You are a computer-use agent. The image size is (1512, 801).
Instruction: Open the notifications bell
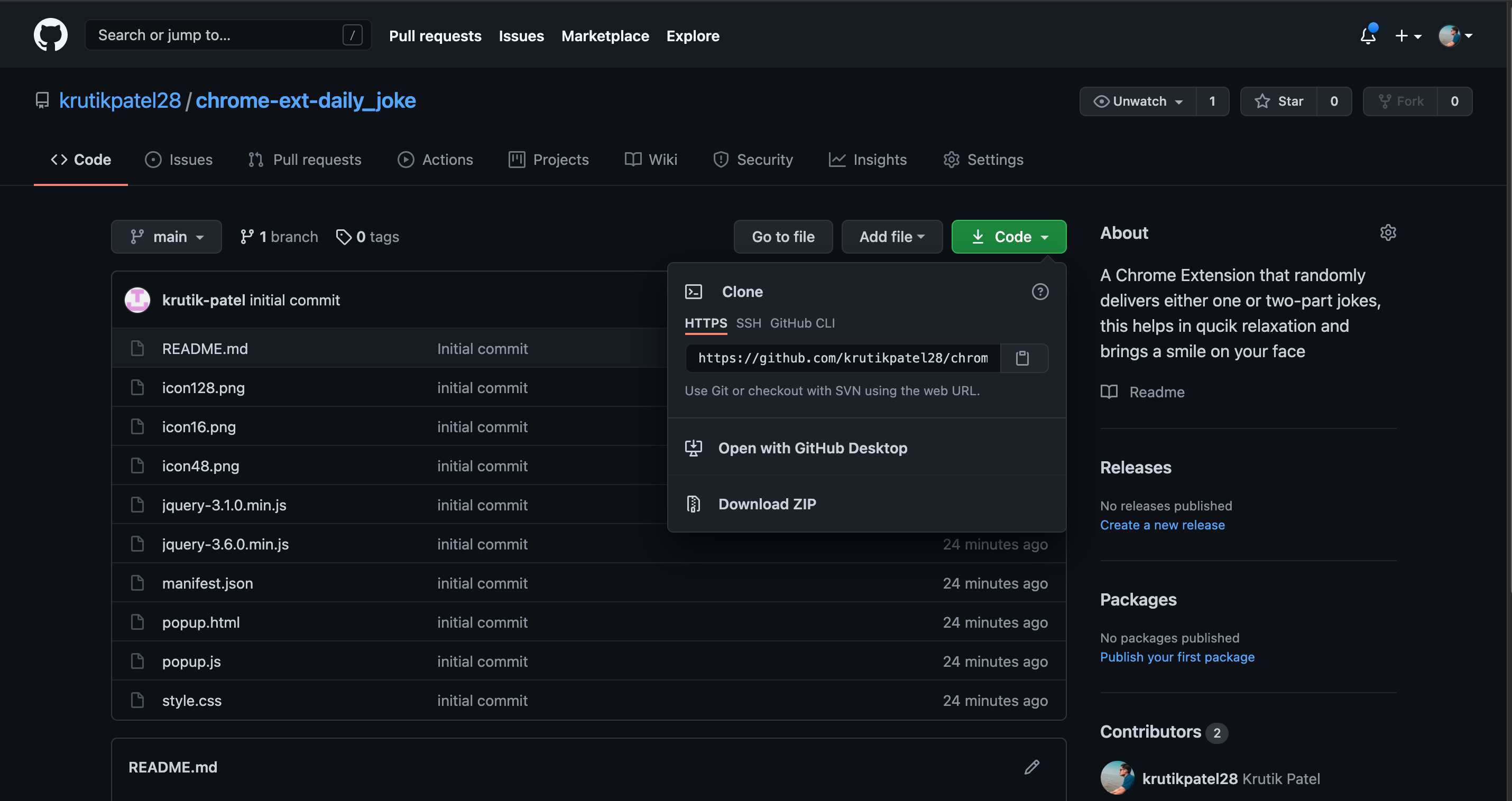(x=1368, y=36)
